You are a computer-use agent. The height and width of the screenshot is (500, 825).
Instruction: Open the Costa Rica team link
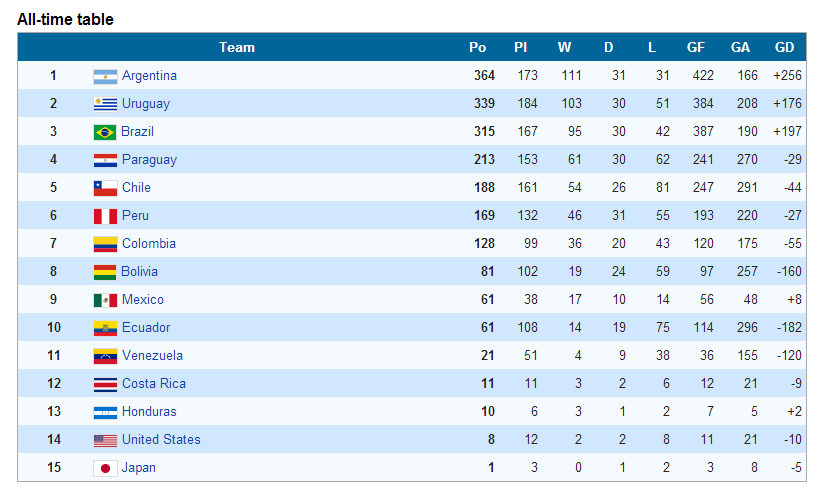coord(154,383)
